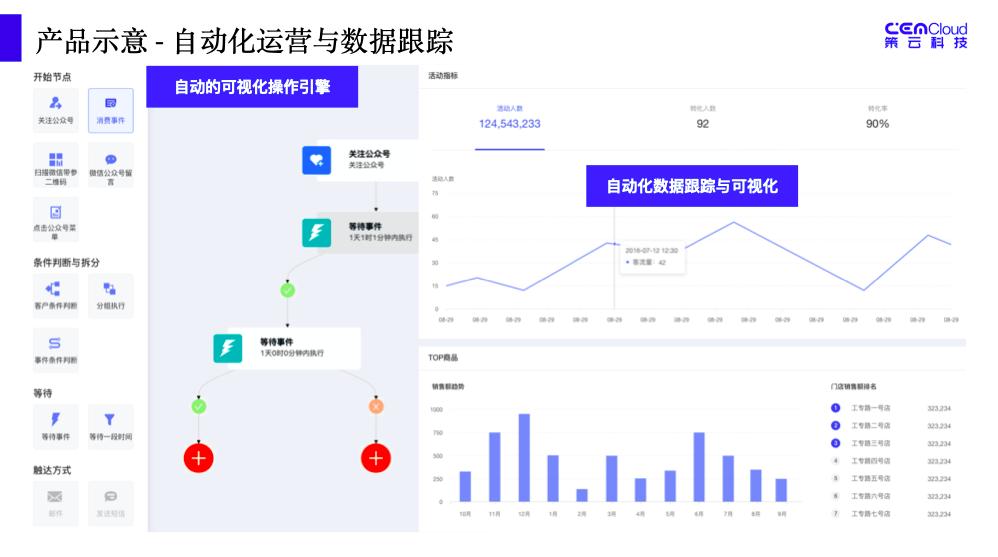Click the blue rank 2 badge
Screen dimensions: 998x557
pyautogui.click(x=836, y=426)
